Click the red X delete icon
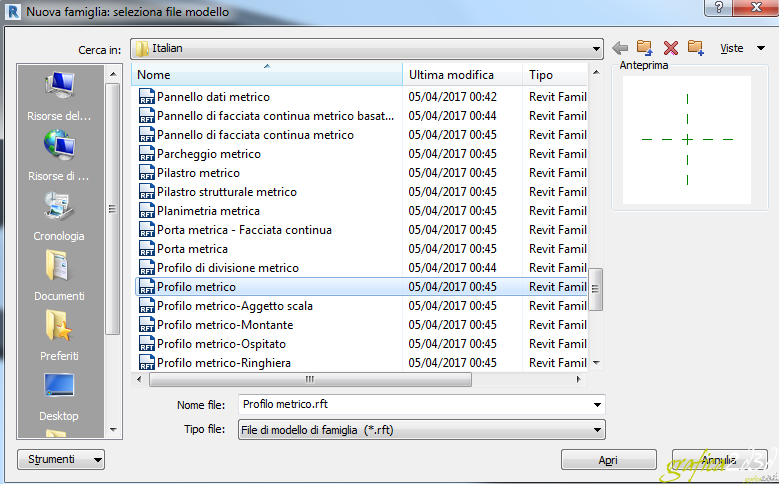Image resolution: width=779 pixels, height=484 pixels. (x=671, y=48)
